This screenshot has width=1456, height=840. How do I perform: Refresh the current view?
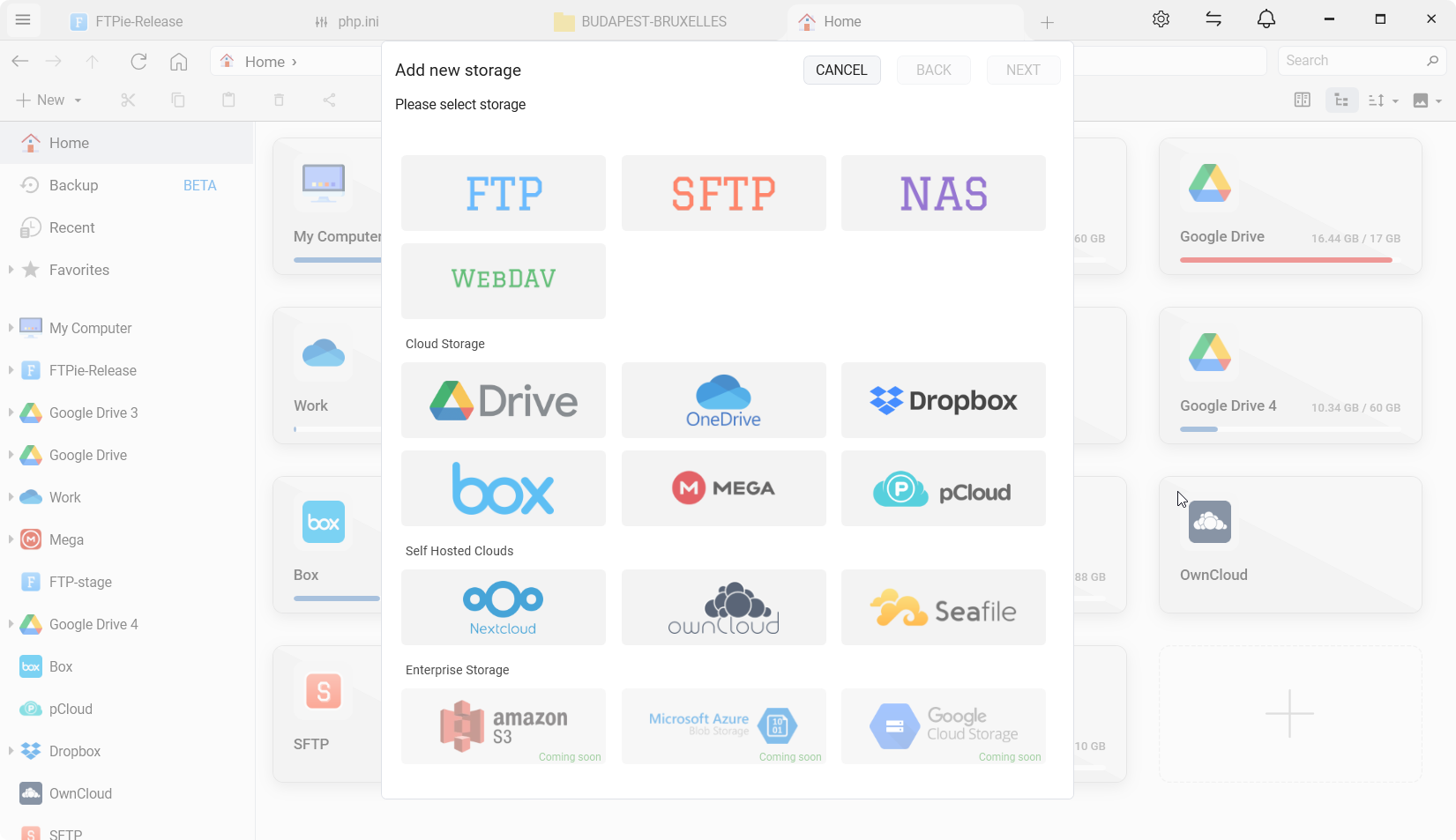(x=138, y=62)
